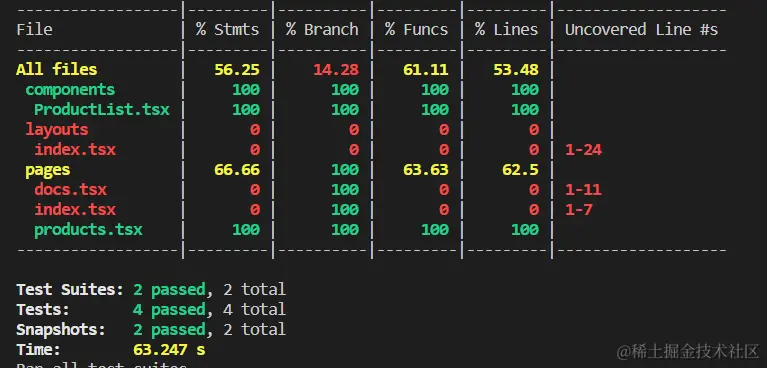767x368 pixels.
Task: Click the 62.5 lines value for pages
Action: pos(520,170)
